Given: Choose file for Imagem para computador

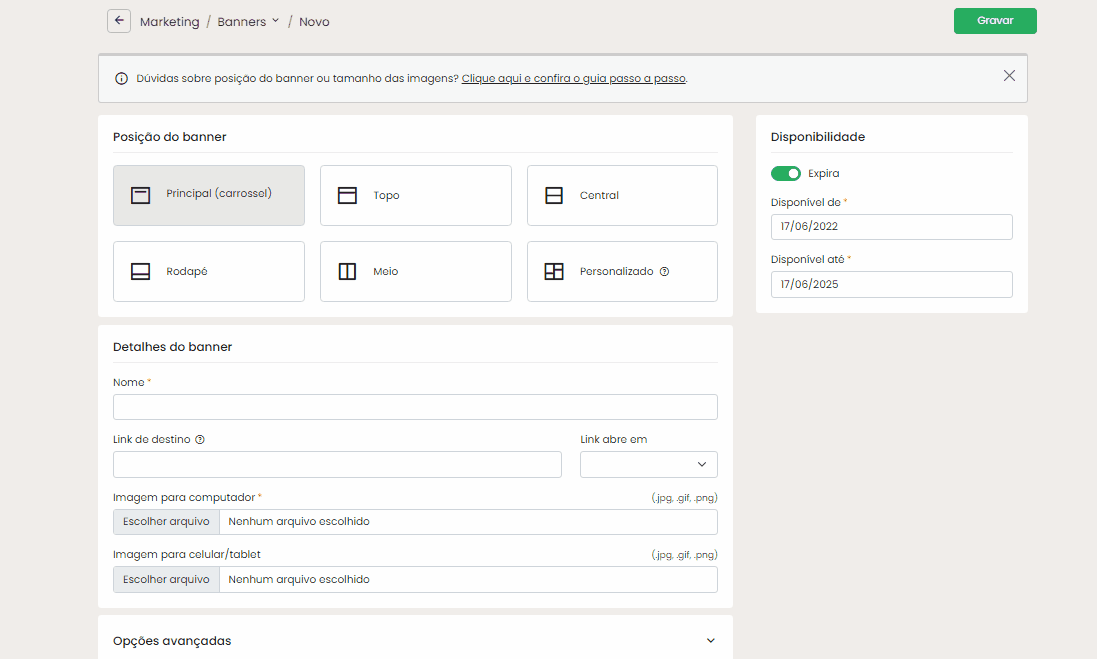Looking at the screenshot, I should point(166,521).
